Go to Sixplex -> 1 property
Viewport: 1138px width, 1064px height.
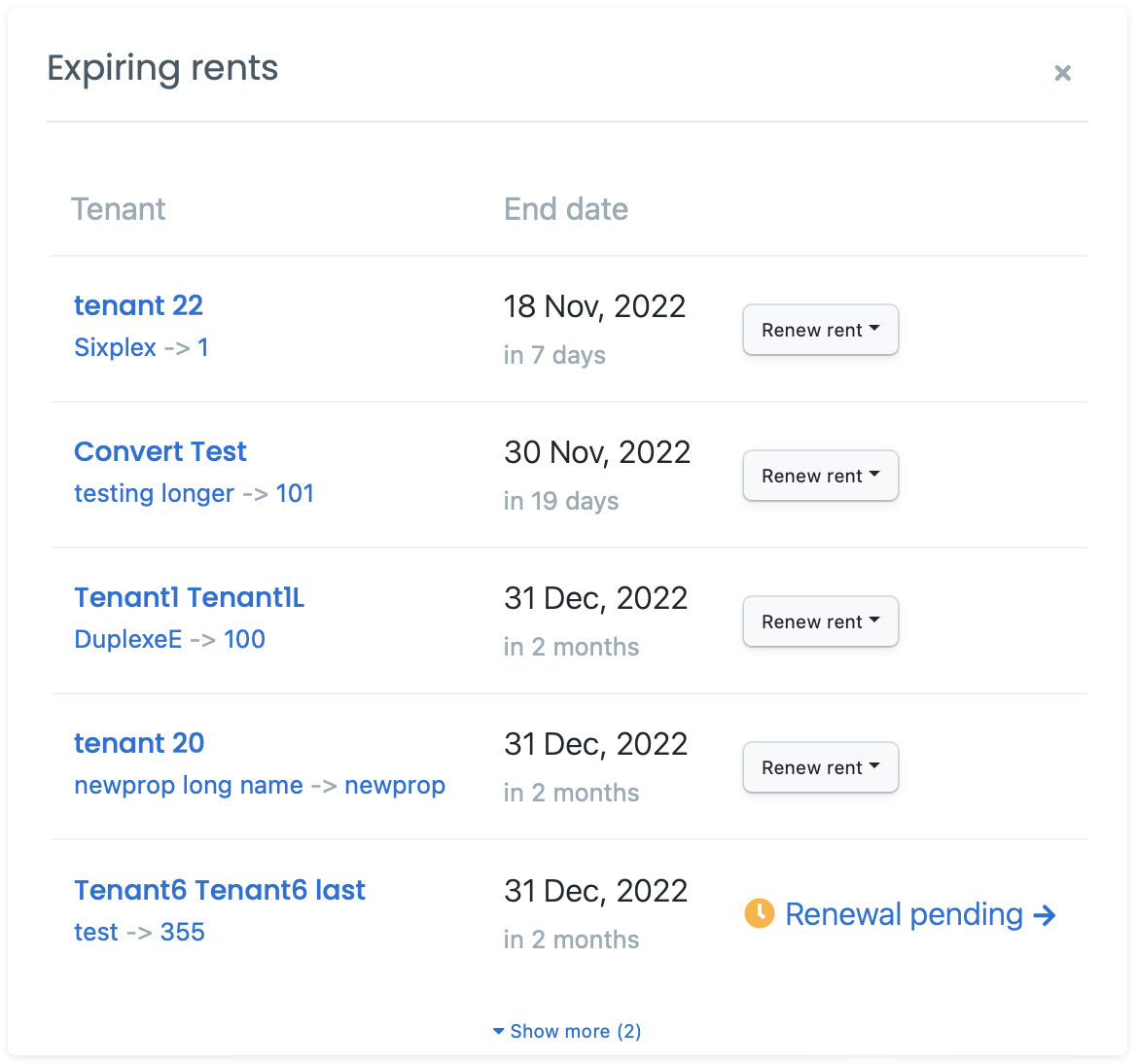142,347
